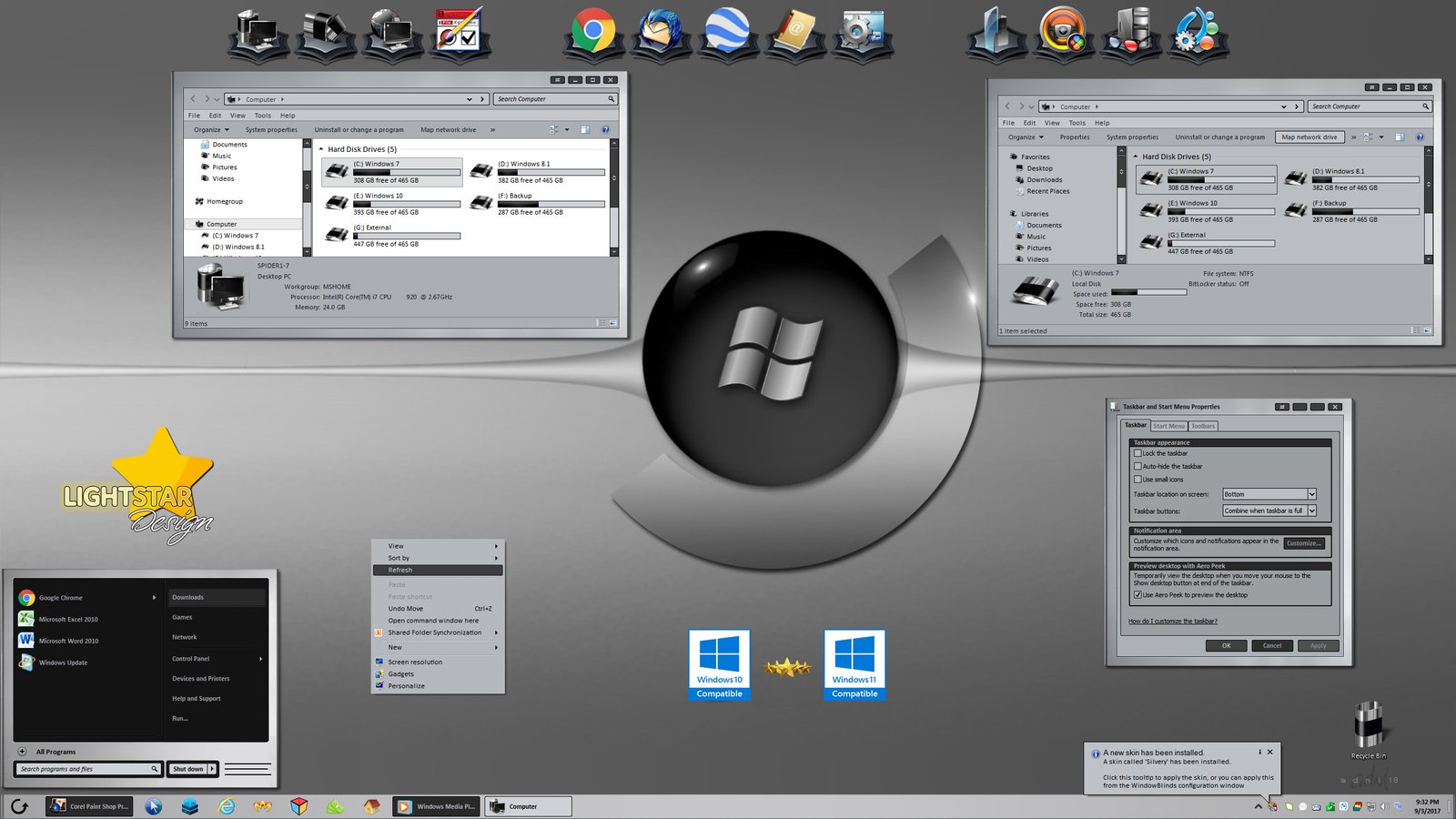Screen dimensions: 1456x819
Task: Select Recent Places in right window favorites
Action: click(1043, 191)
